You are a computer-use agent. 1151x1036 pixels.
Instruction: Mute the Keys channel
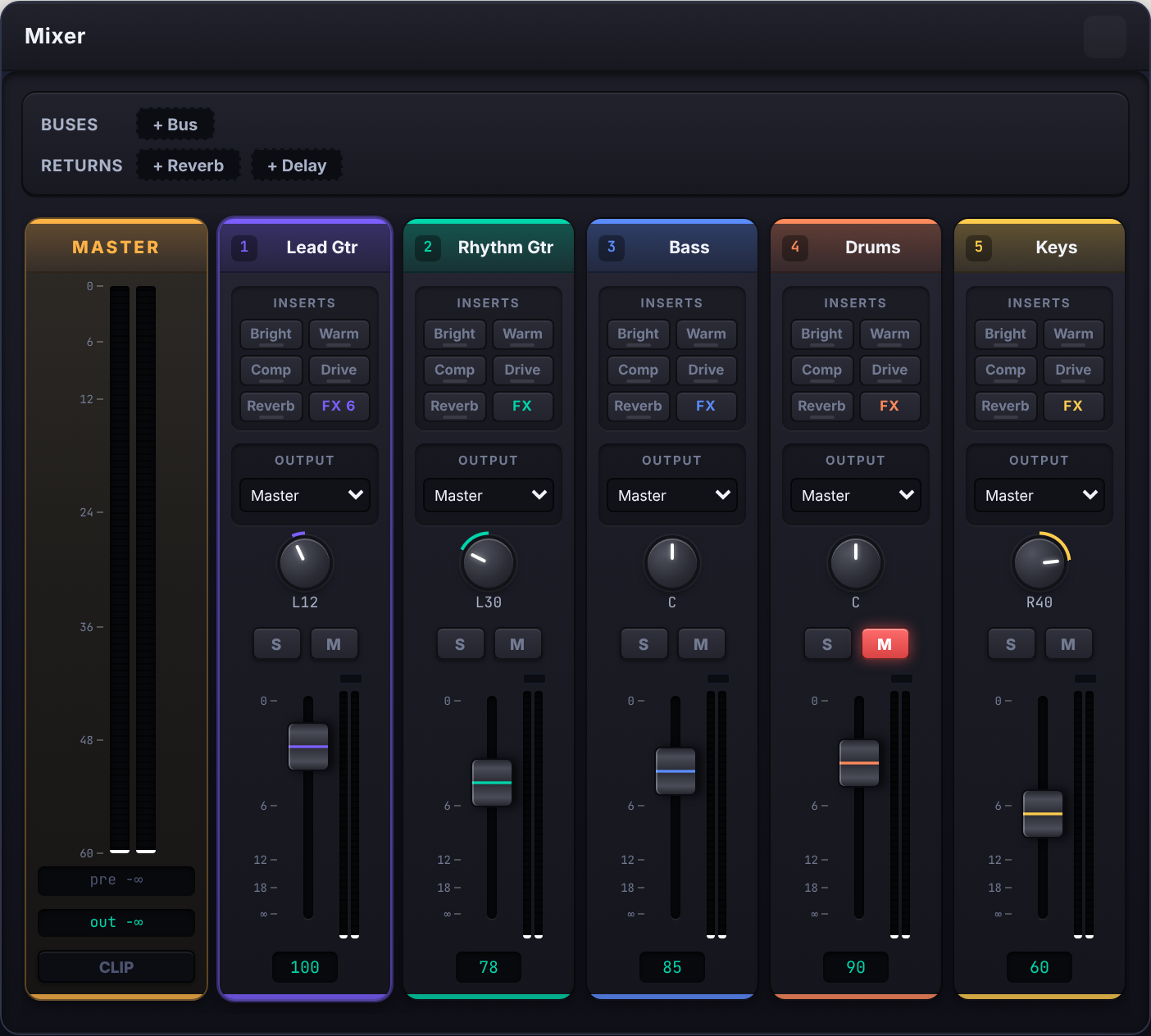[1068, 644]
